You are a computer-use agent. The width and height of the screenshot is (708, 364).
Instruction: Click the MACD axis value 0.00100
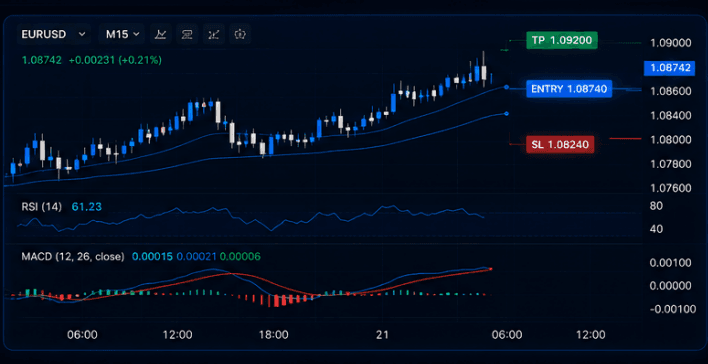[672, 262]
